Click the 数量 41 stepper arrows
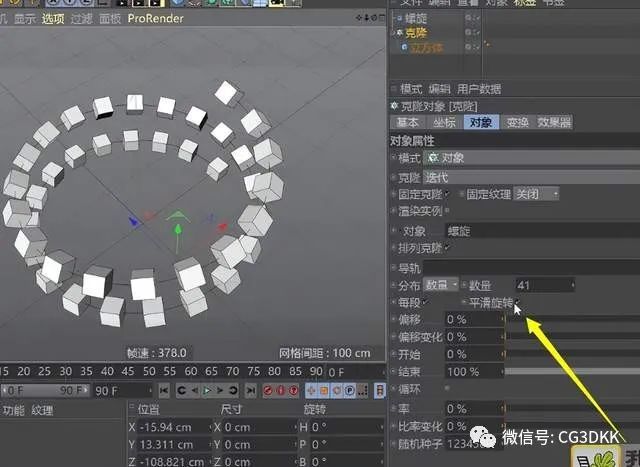Image resolution: width=640 pixels, height=467 pixels. (572, 285)
